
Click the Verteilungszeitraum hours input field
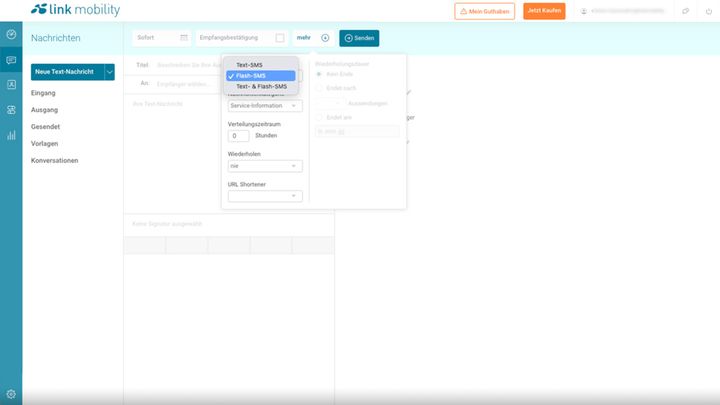238,136
